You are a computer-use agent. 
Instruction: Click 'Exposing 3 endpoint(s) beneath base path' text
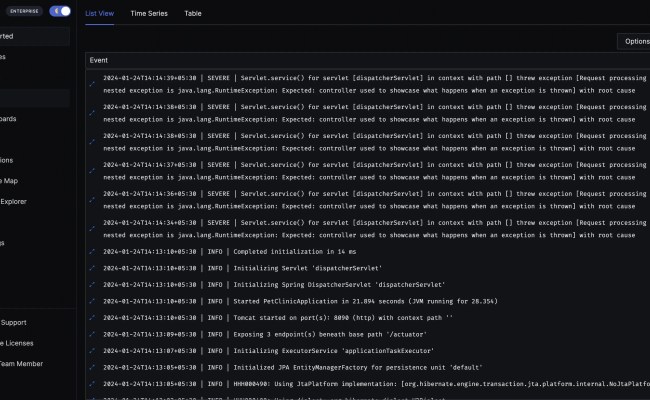(x=330, y=335)
